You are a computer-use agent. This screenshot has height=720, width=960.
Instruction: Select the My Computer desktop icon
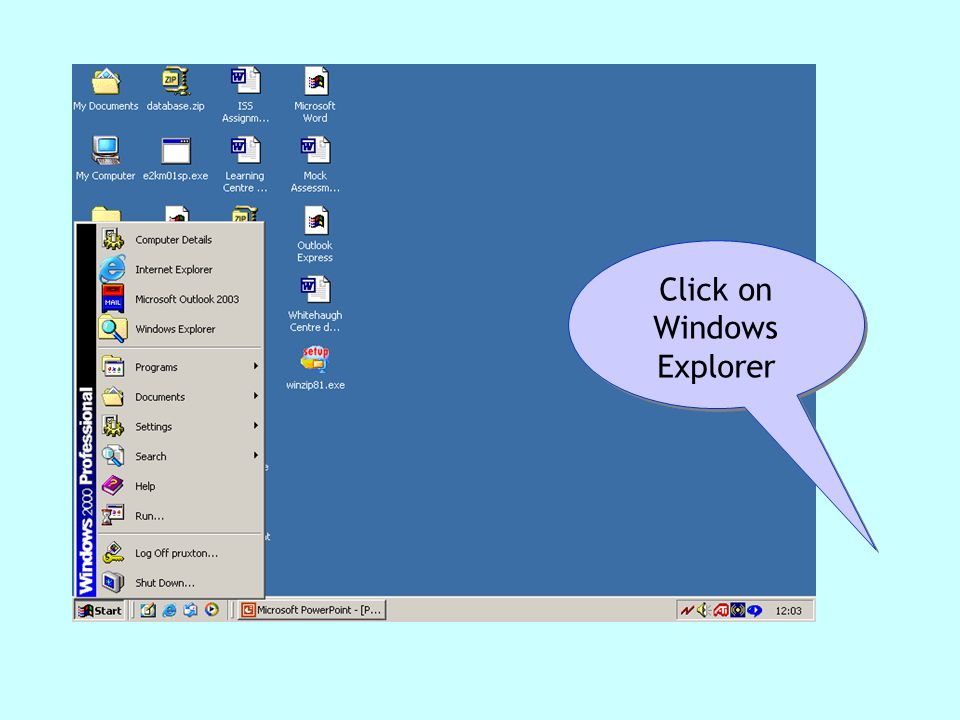(x=105, y=159)
